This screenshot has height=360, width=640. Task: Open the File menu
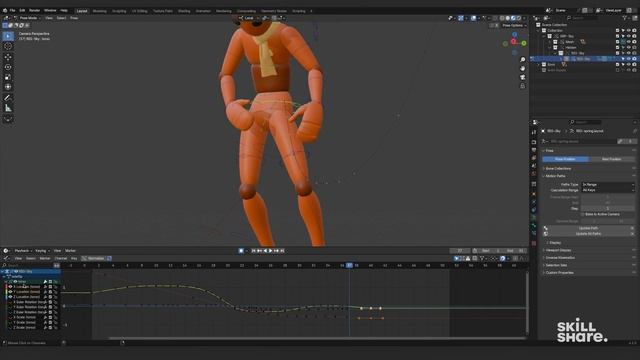12,10
